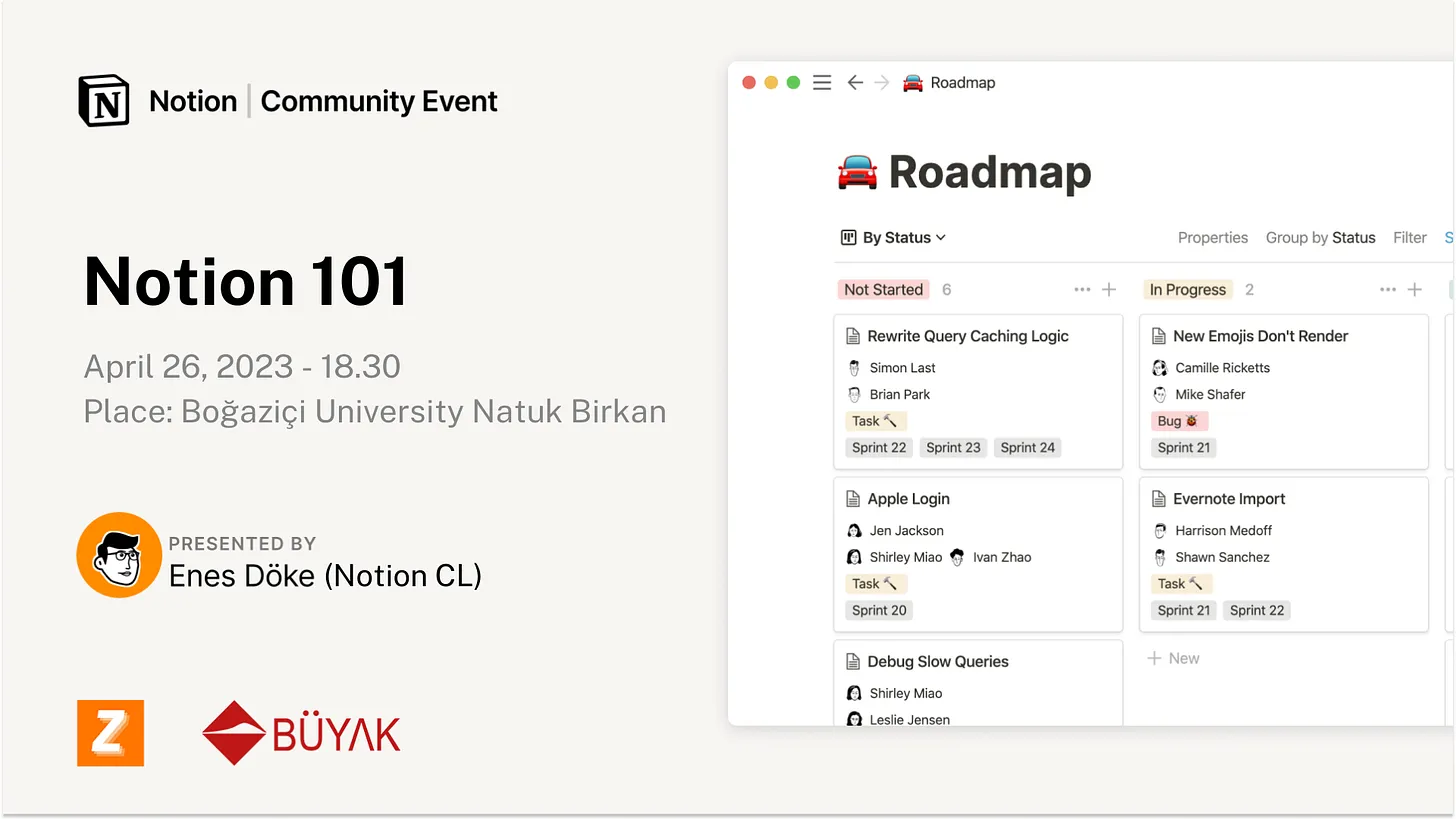Open the Rewrite Query Caching Logic card
The image size is (1456, 819).
pos(978,392)
